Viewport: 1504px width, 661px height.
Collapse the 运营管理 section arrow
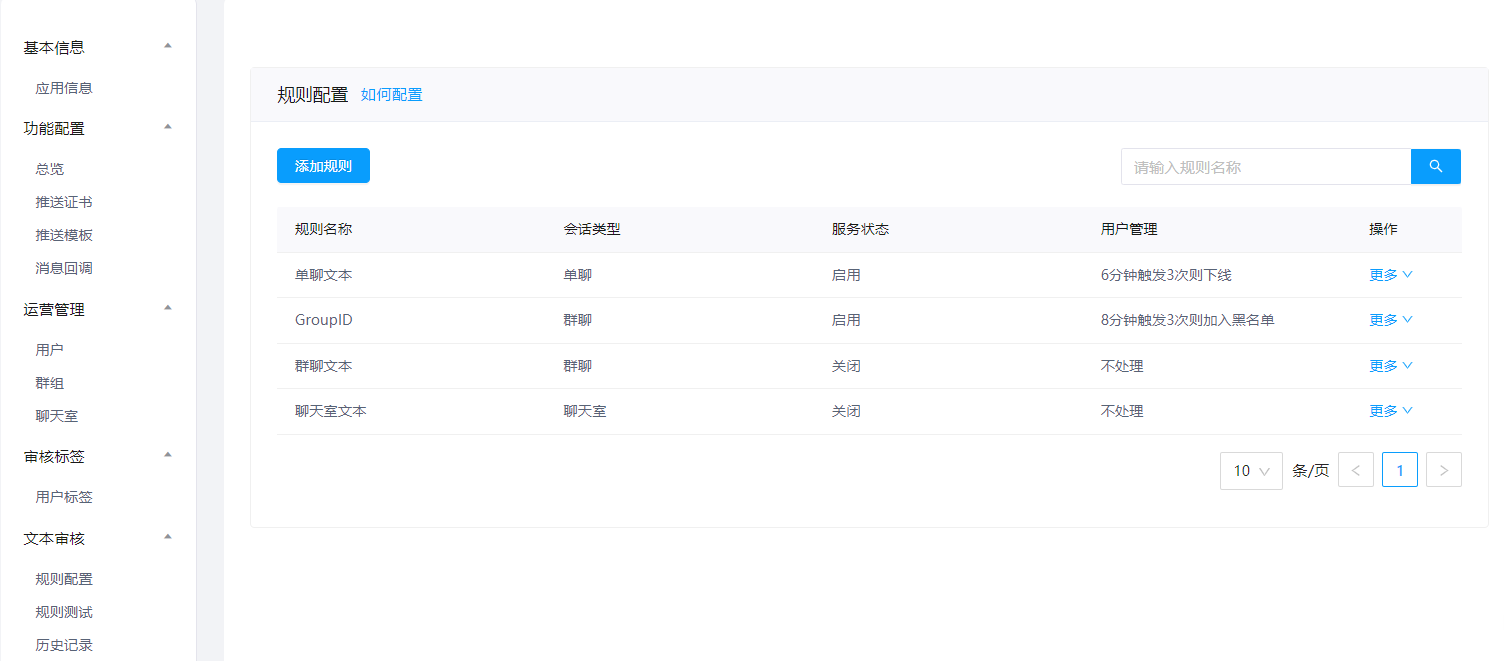pos(168,308)
